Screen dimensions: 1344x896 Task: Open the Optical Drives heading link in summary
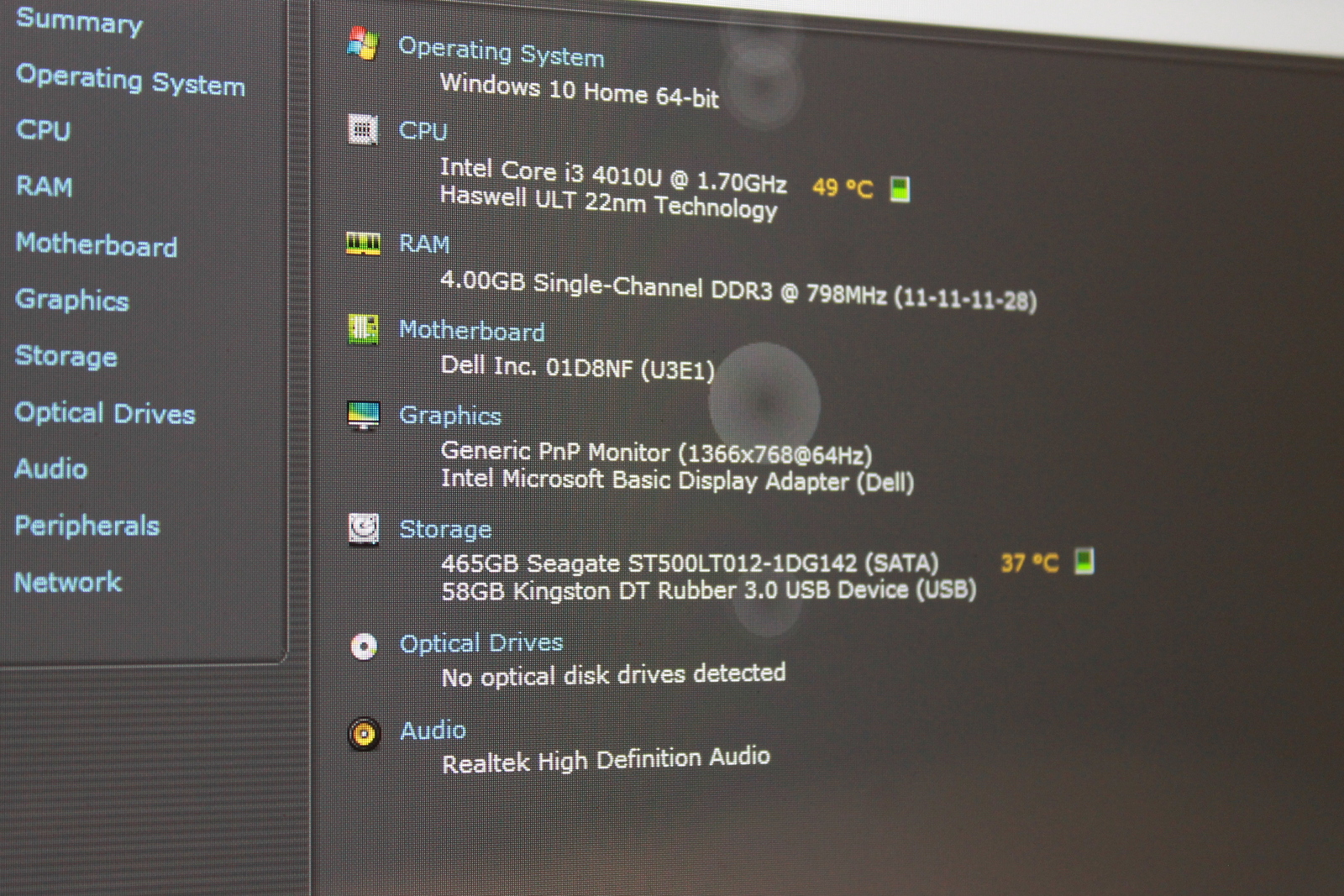(x=481, y=643)
